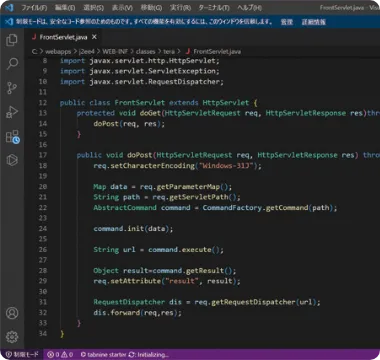Open the ファイル(F) menu

(34, 7)
